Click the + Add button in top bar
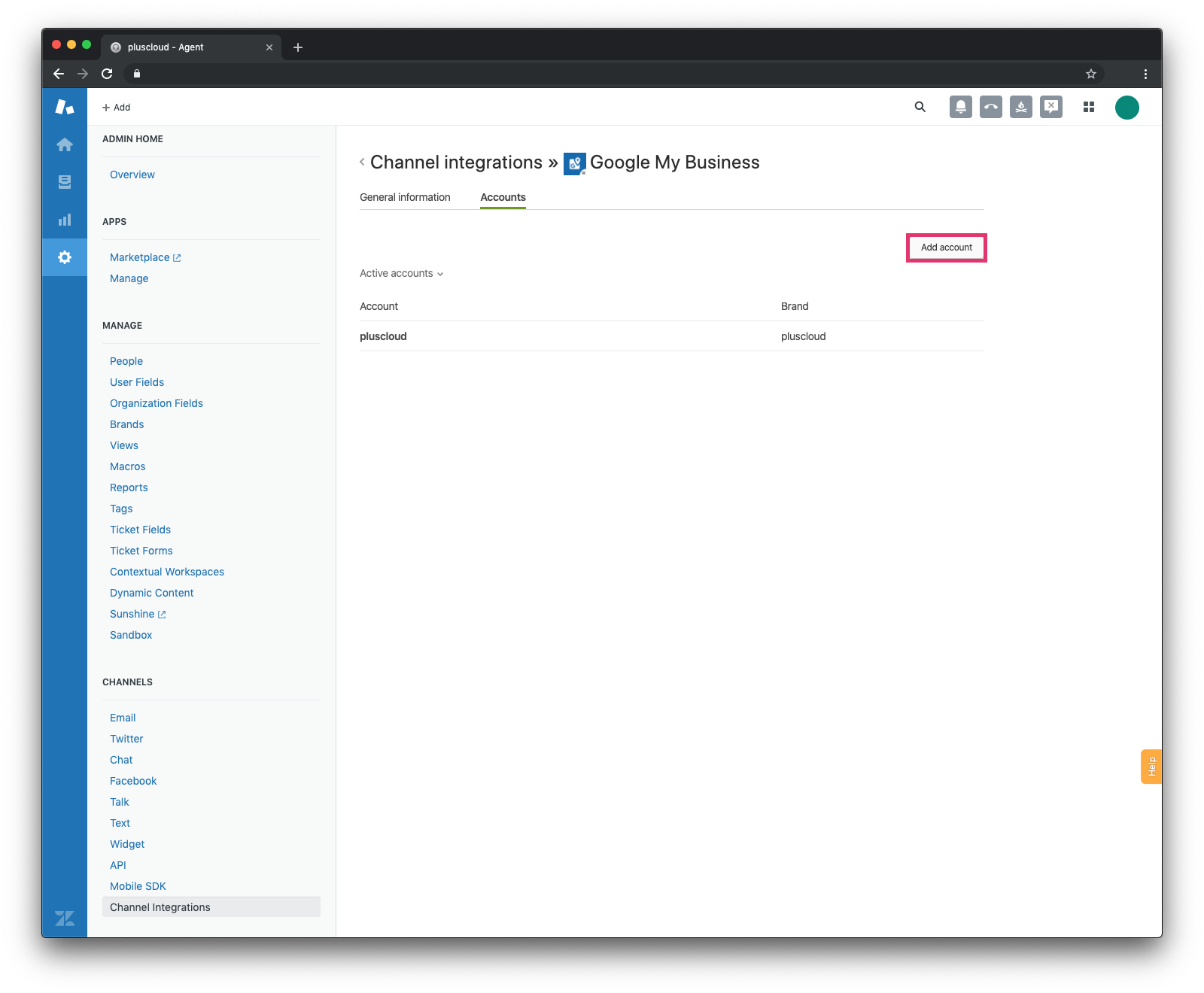Screen dimensions: 1204x993 (x=117, y=108)
